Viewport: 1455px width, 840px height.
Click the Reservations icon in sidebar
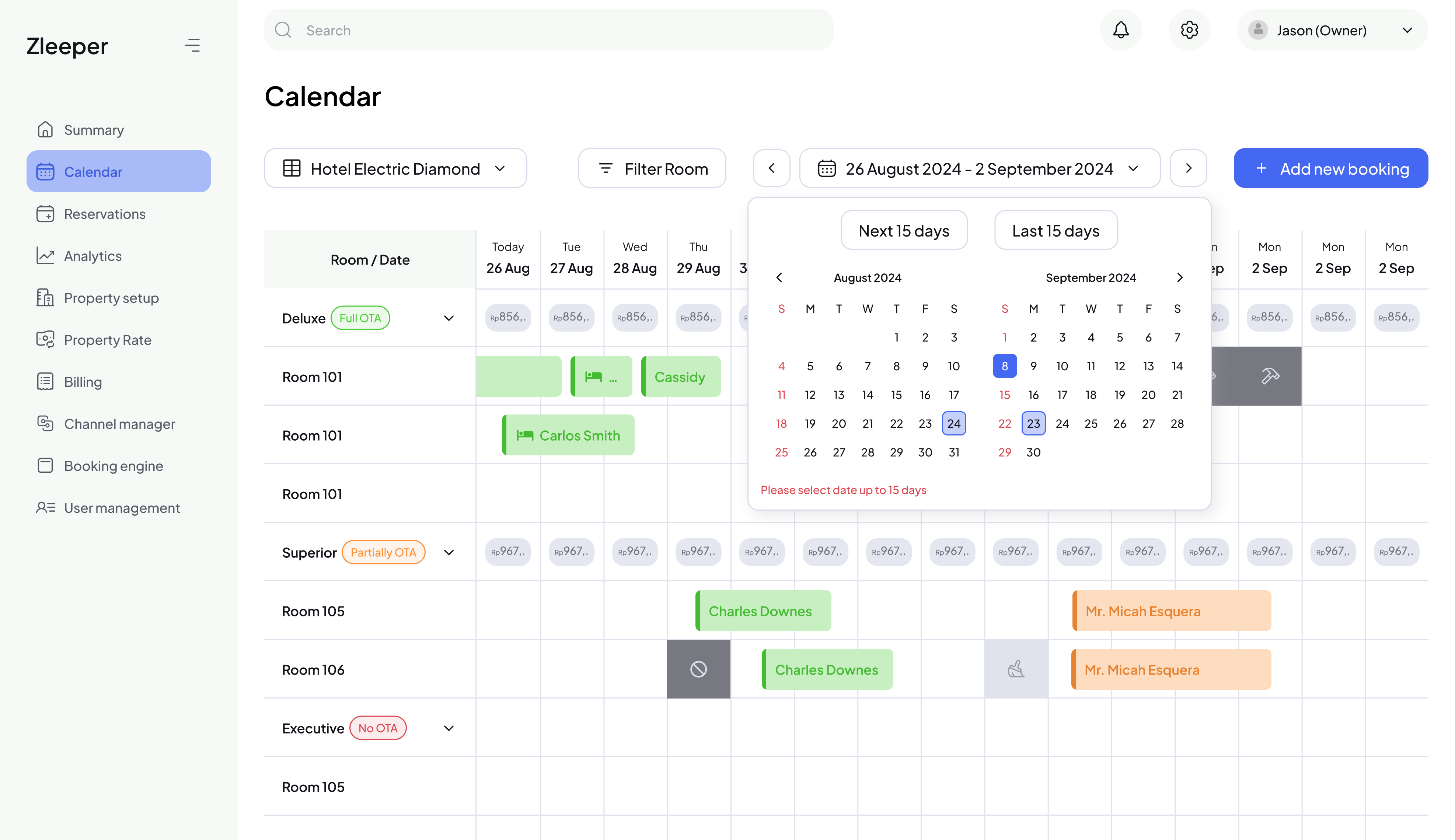tap(45, 213)
